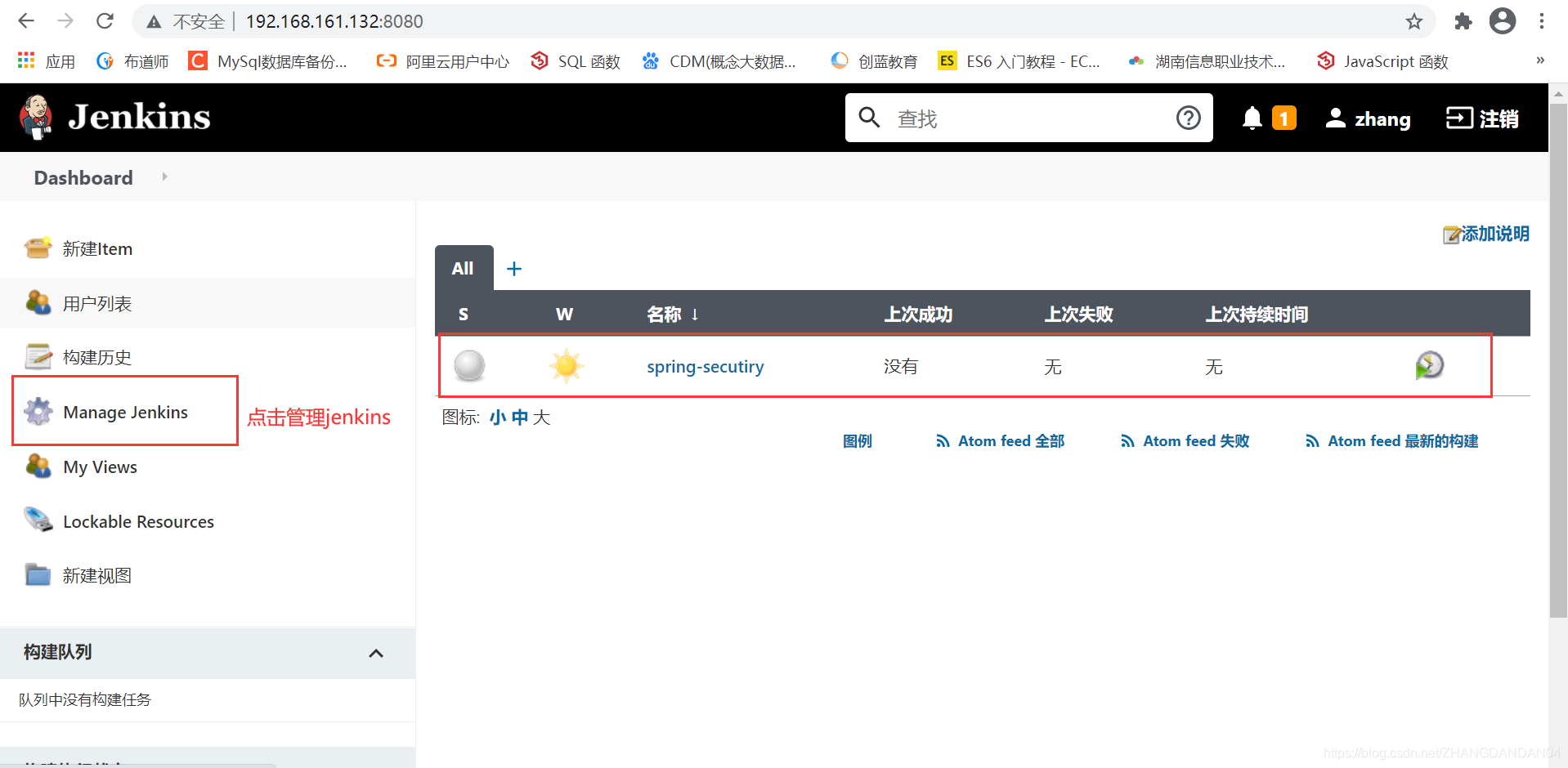Open the 新建视图 link
1568x768 pixels.
click(97, 576)
